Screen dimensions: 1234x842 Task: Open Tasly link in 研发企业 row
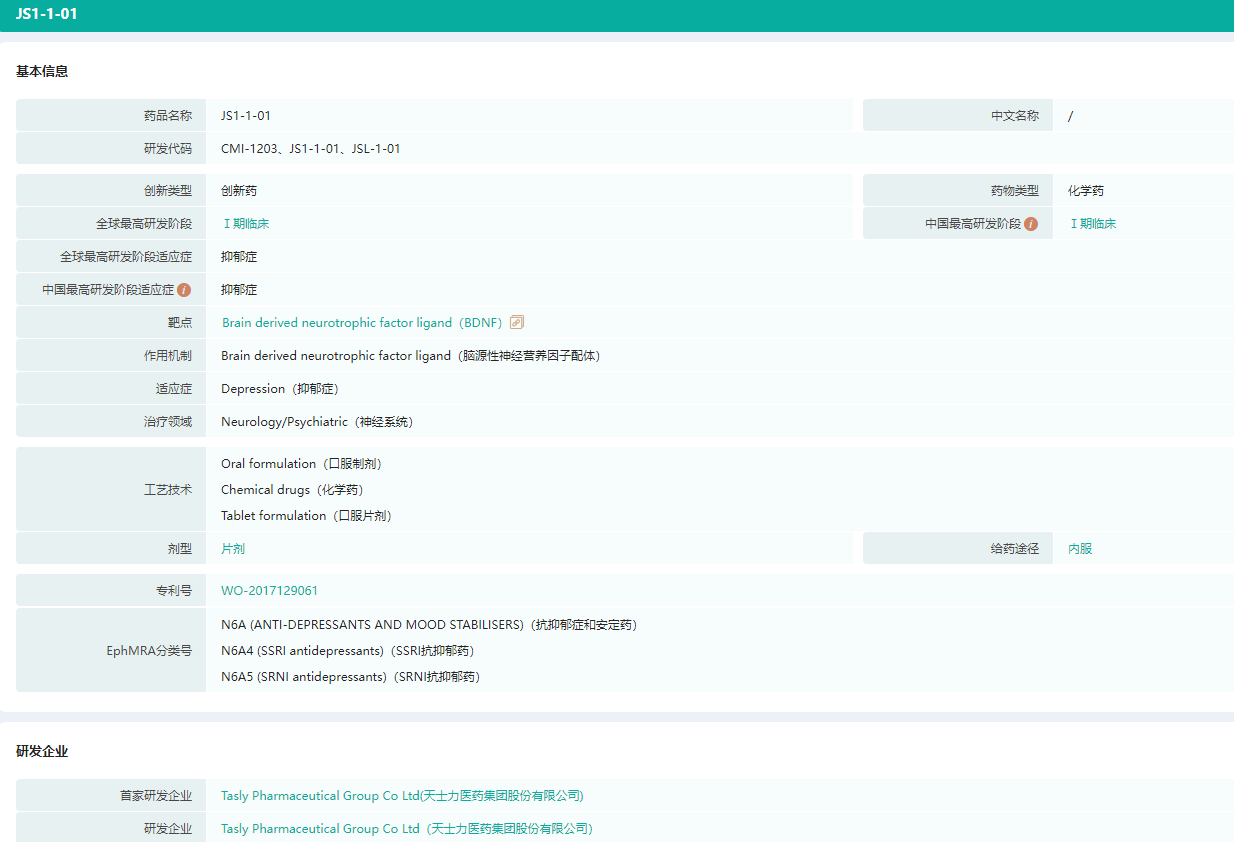tap(406, 829)
